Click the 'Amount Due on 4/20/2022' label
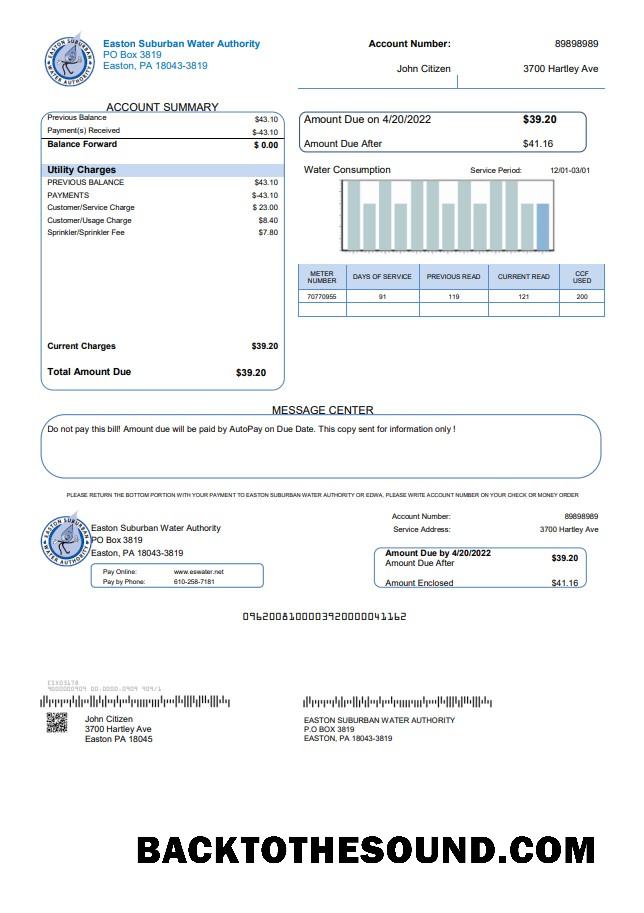This screenshot has width=644, height=913. [x=367, y=119]
